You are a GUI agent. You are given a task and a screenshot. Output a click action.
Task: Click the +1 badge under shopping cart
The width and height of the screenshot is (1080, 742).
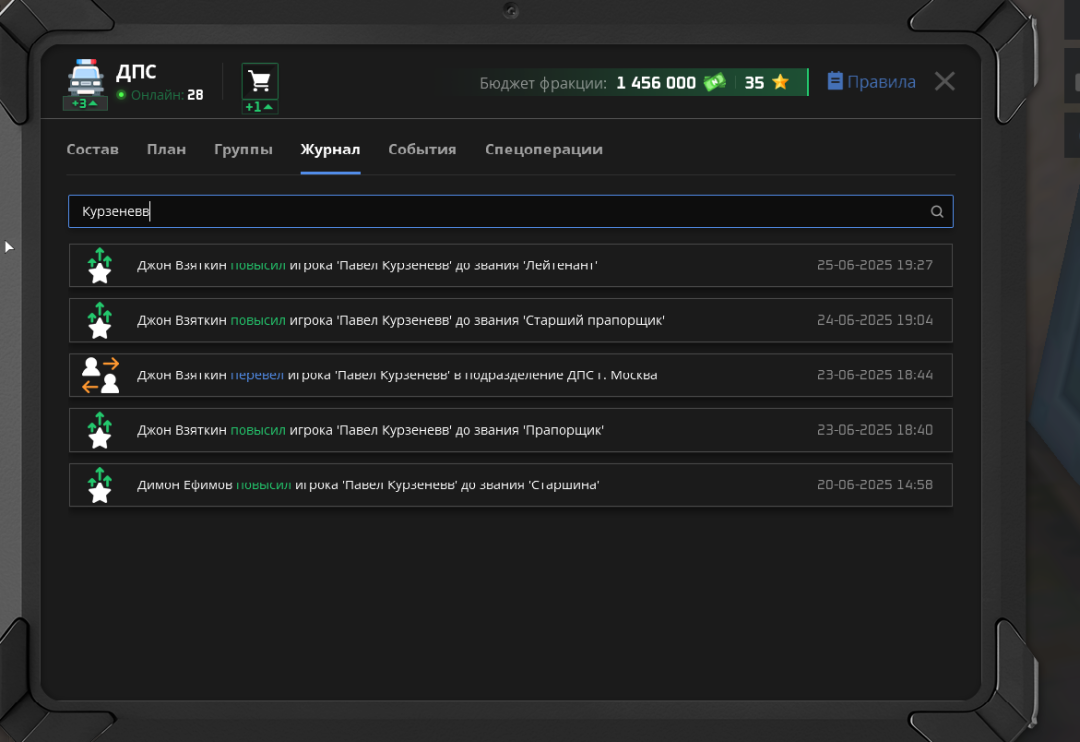(x=260, y=107)
